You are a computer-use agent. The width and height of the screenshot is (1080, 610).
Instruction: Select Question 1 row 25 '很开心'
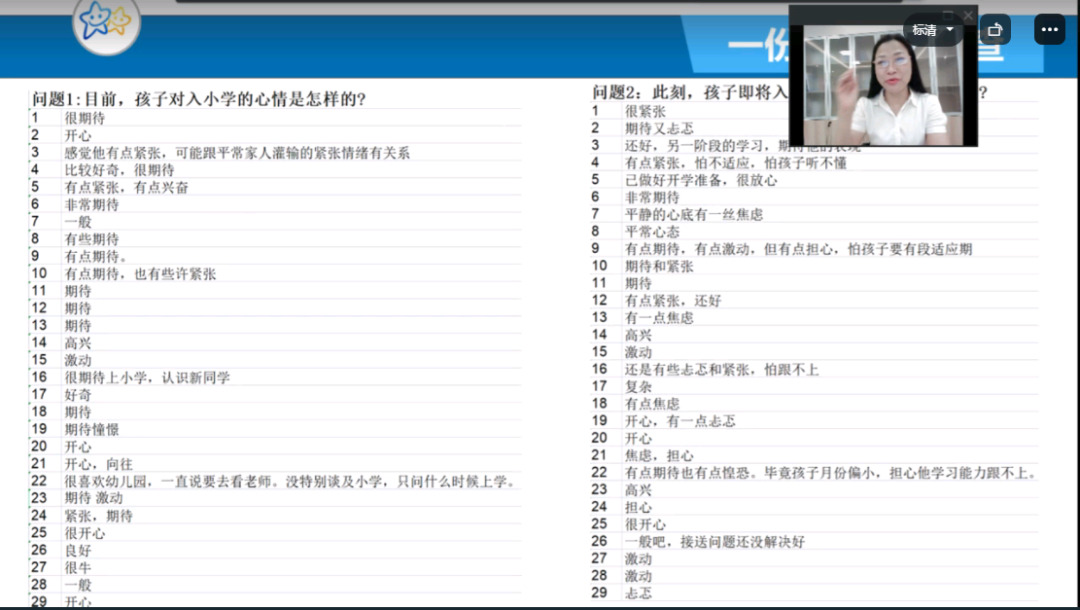(85, 533)
